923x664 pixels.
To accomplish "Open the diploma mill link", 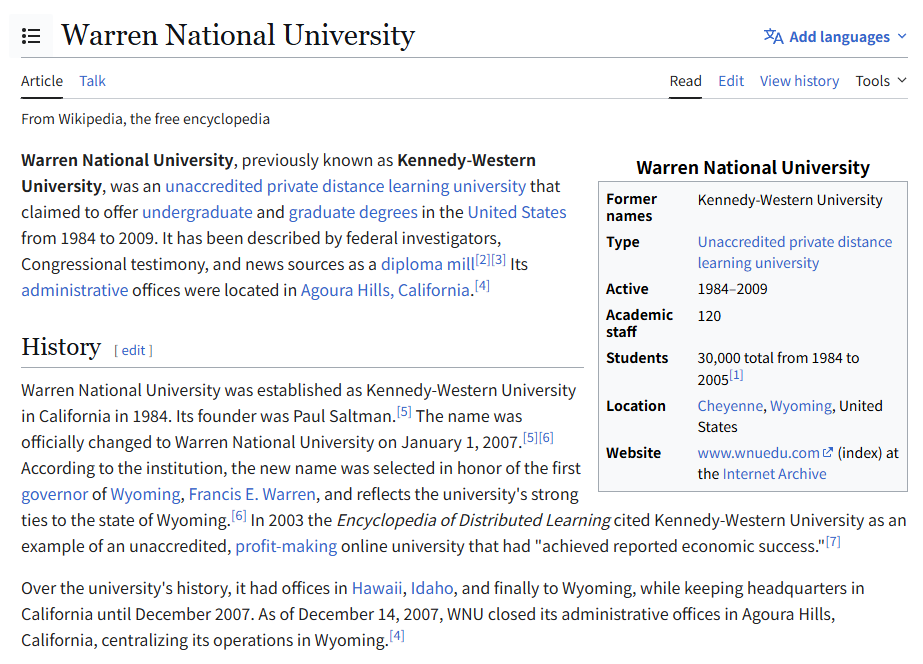I will pyautogui.click(x=427, y=264).
